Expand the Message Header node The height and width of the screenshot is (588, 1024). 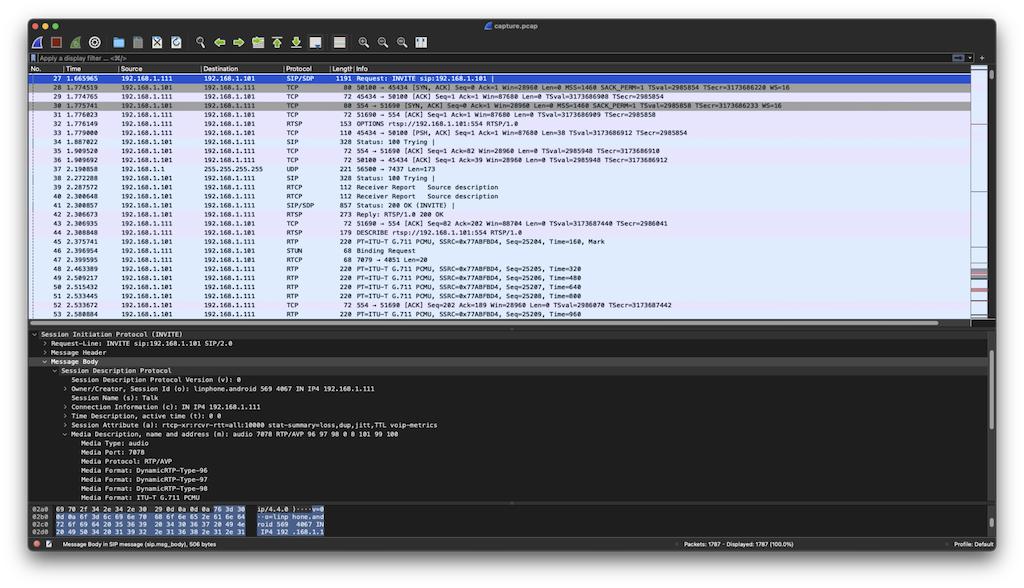(x=45, y=353)
